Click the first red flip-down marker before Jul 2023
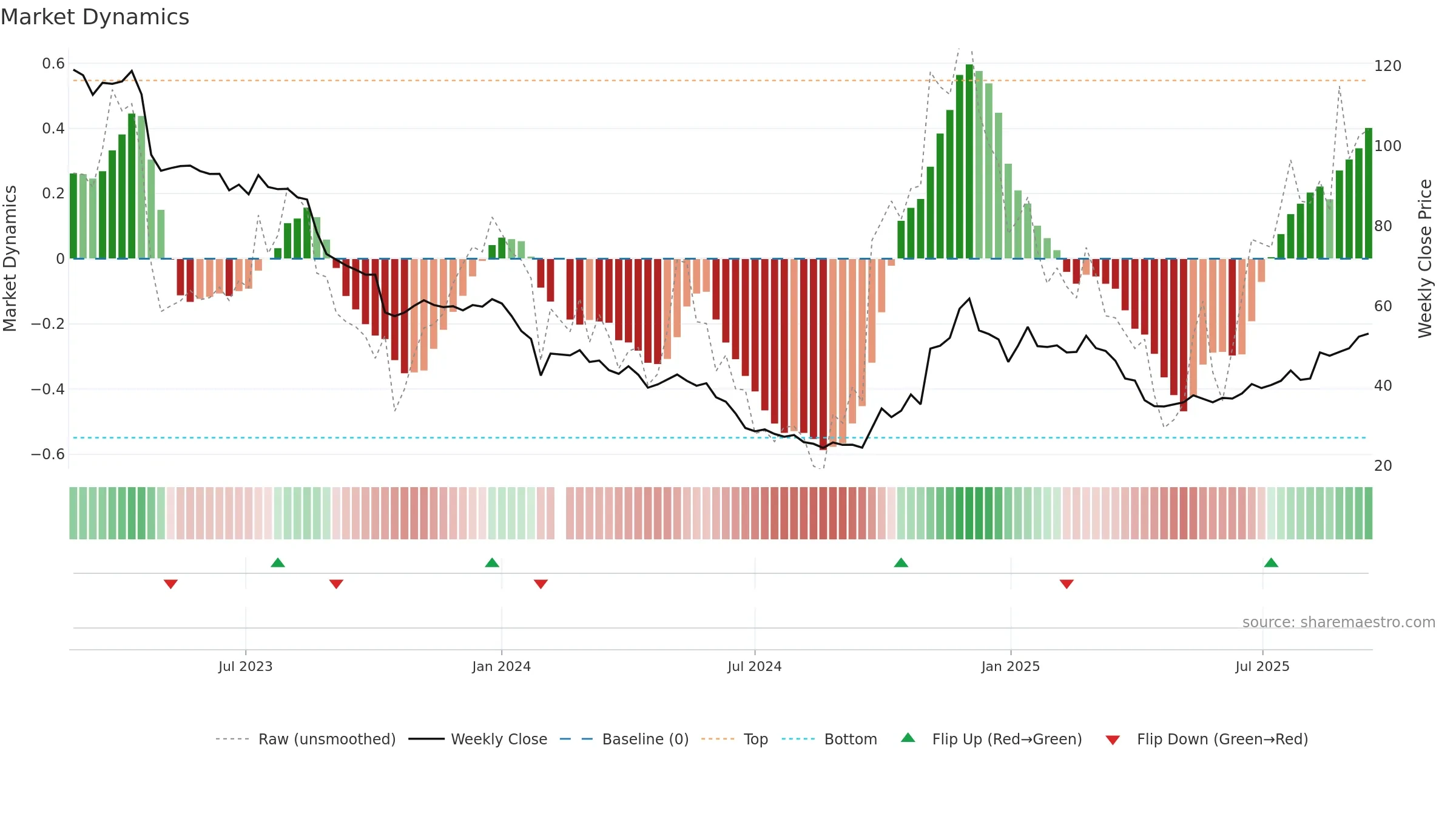 pos(170,584)
